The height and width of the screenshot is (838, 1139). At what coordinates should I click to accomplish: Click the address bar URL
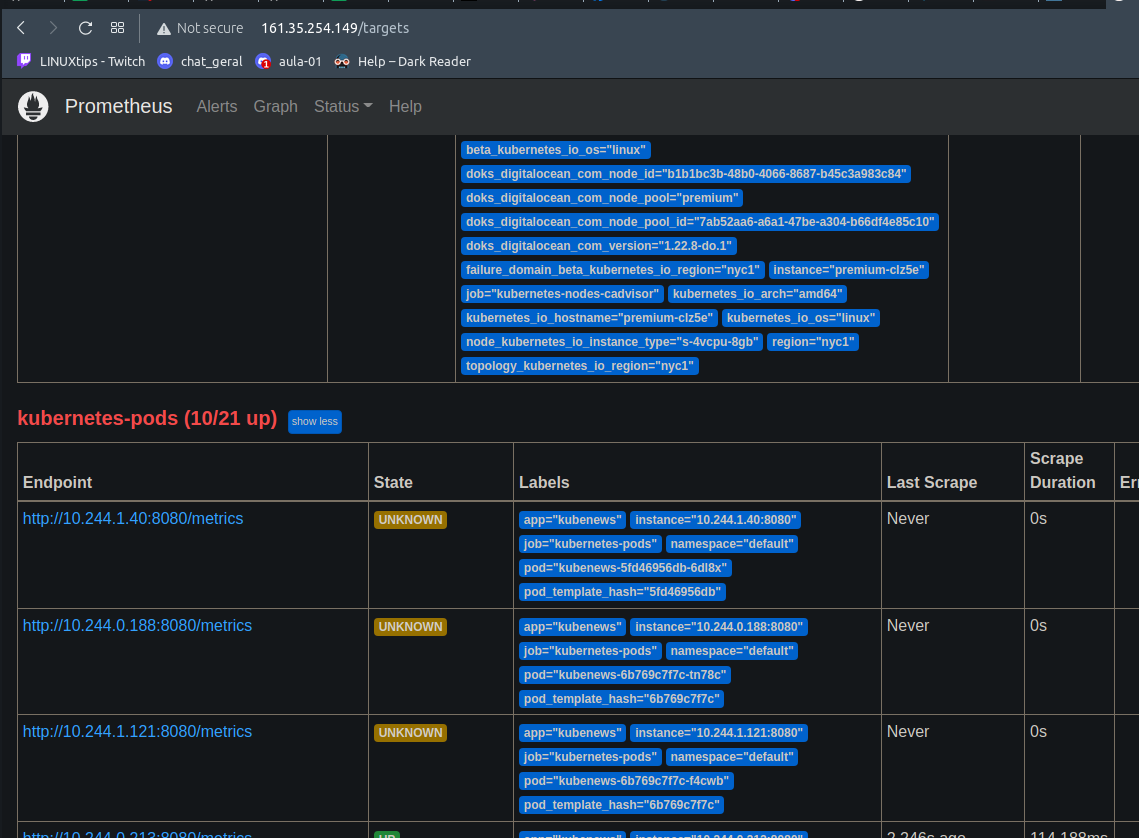335,28
